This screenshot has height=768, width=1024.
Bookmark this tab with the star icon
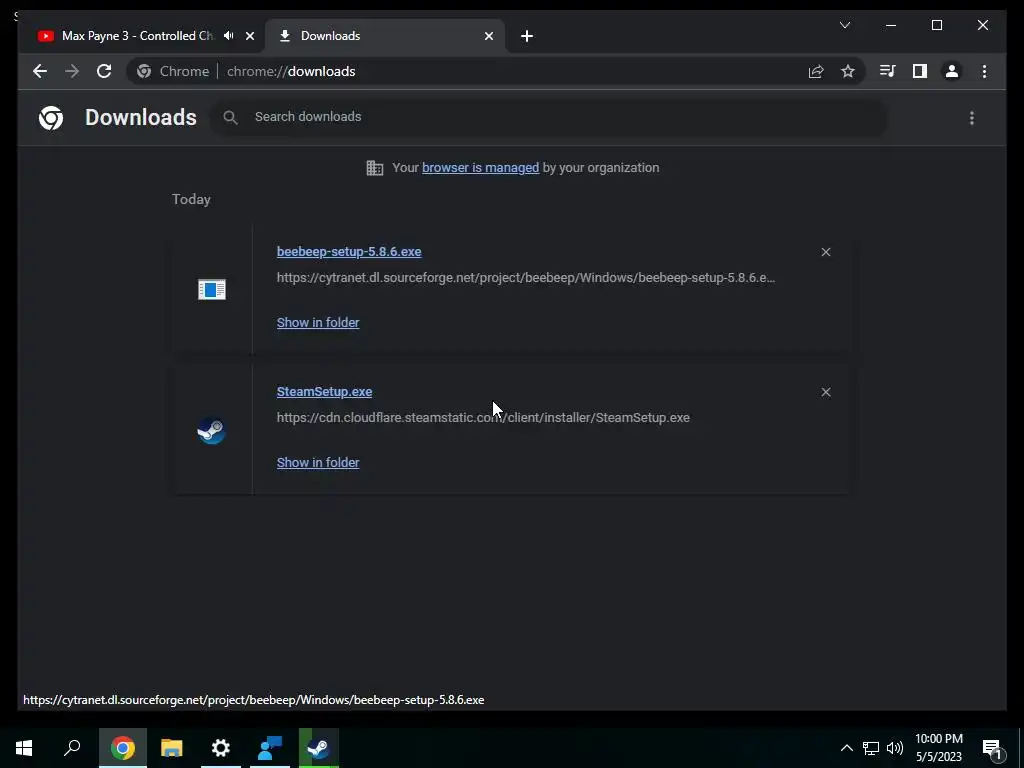848,71
